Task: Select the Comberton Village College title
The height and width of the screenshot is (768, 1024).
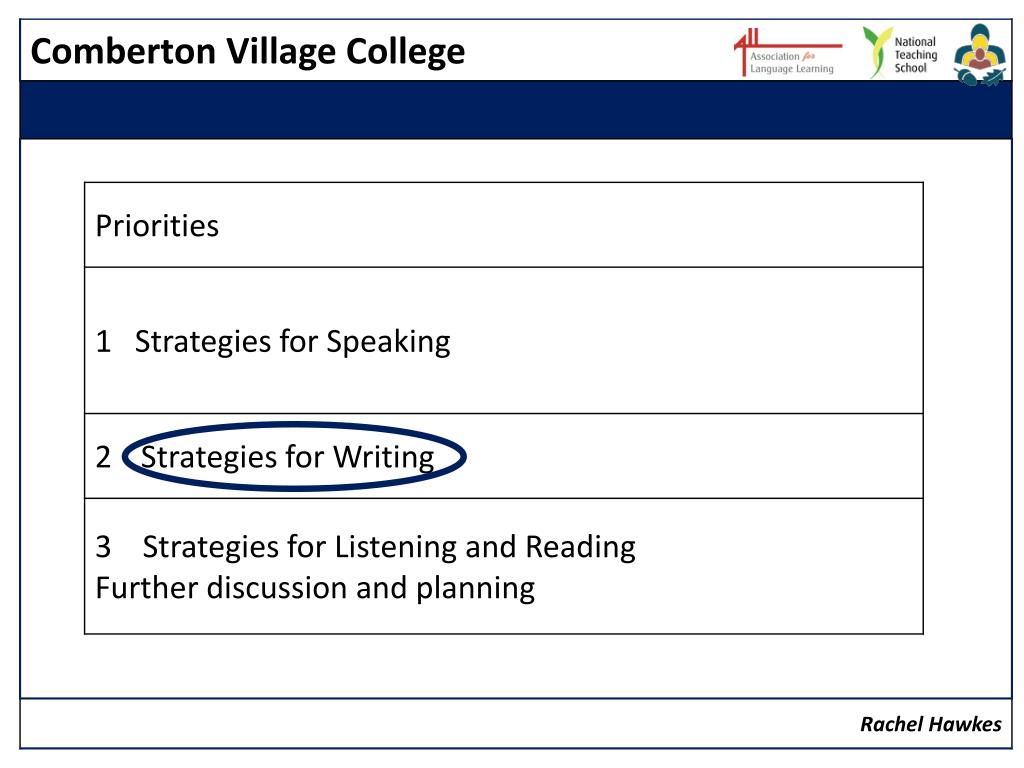Action: (x=248, y=52)
